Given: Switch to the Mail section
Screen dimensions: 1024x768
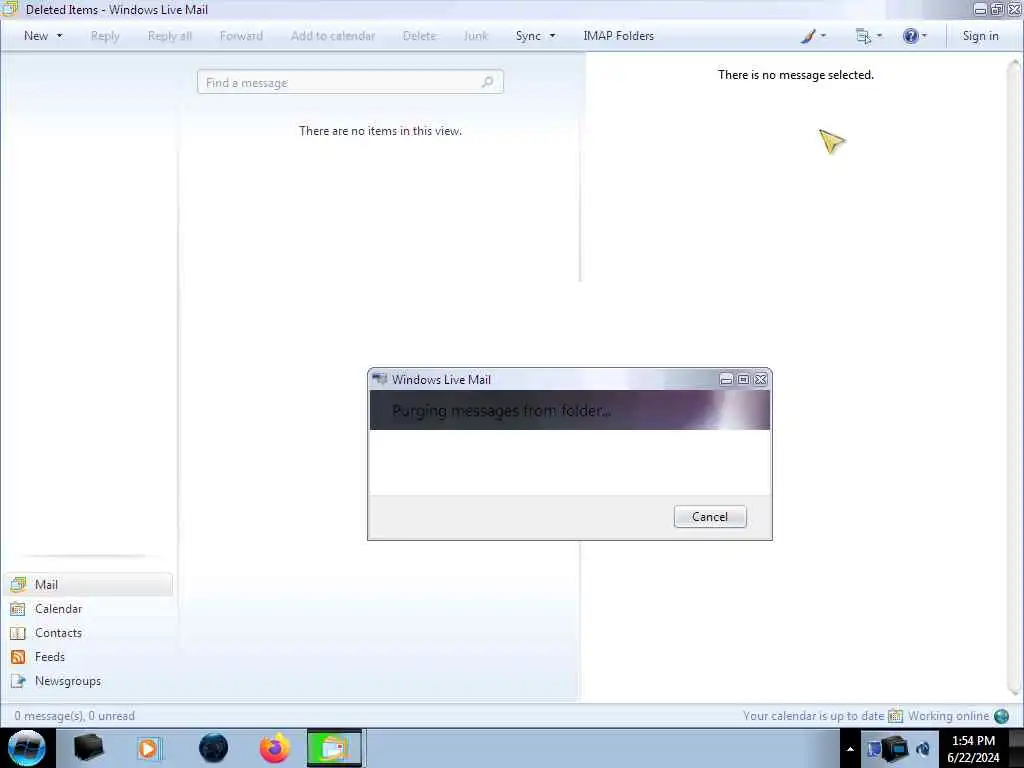Looking at the screenshot, I should point(90,584).
